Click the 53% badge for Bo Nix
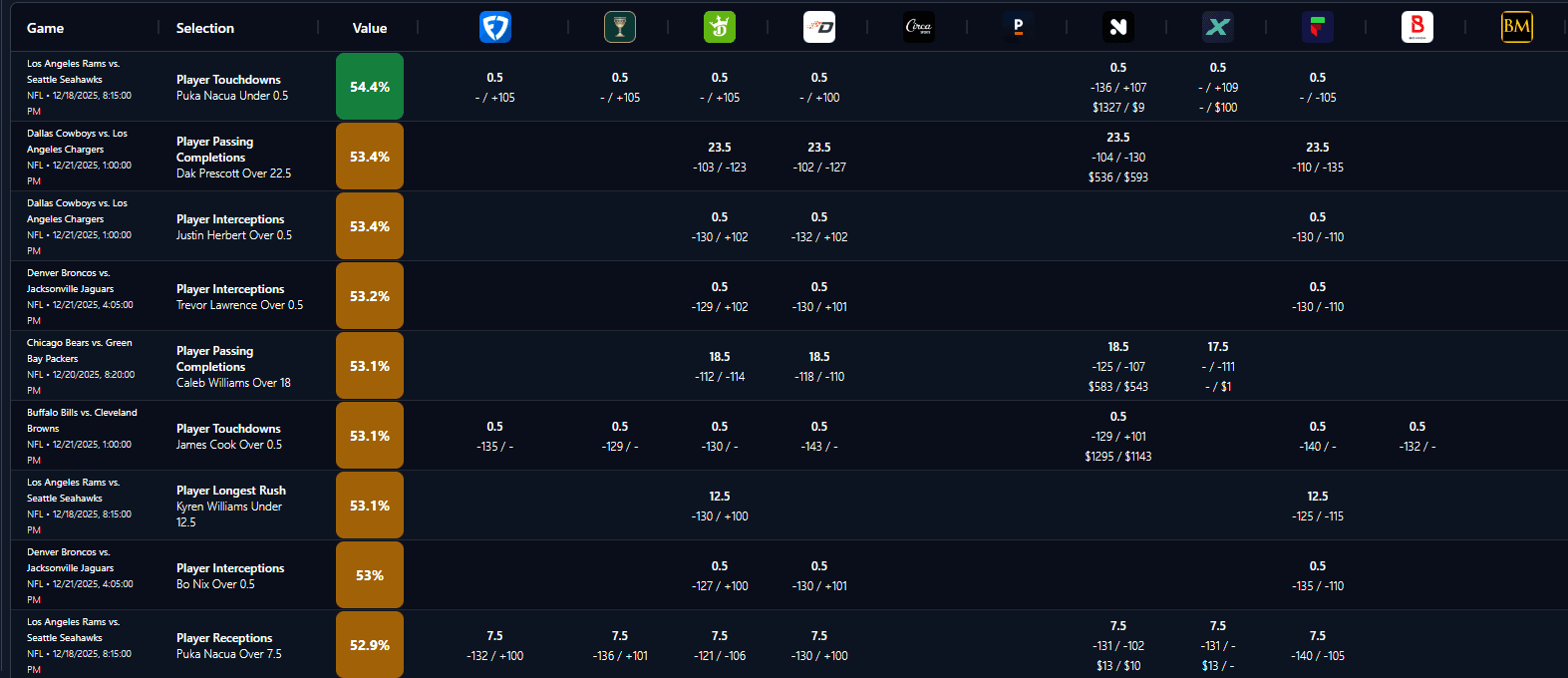Screen dimensions: 1568x678 [x=370, y=575]
